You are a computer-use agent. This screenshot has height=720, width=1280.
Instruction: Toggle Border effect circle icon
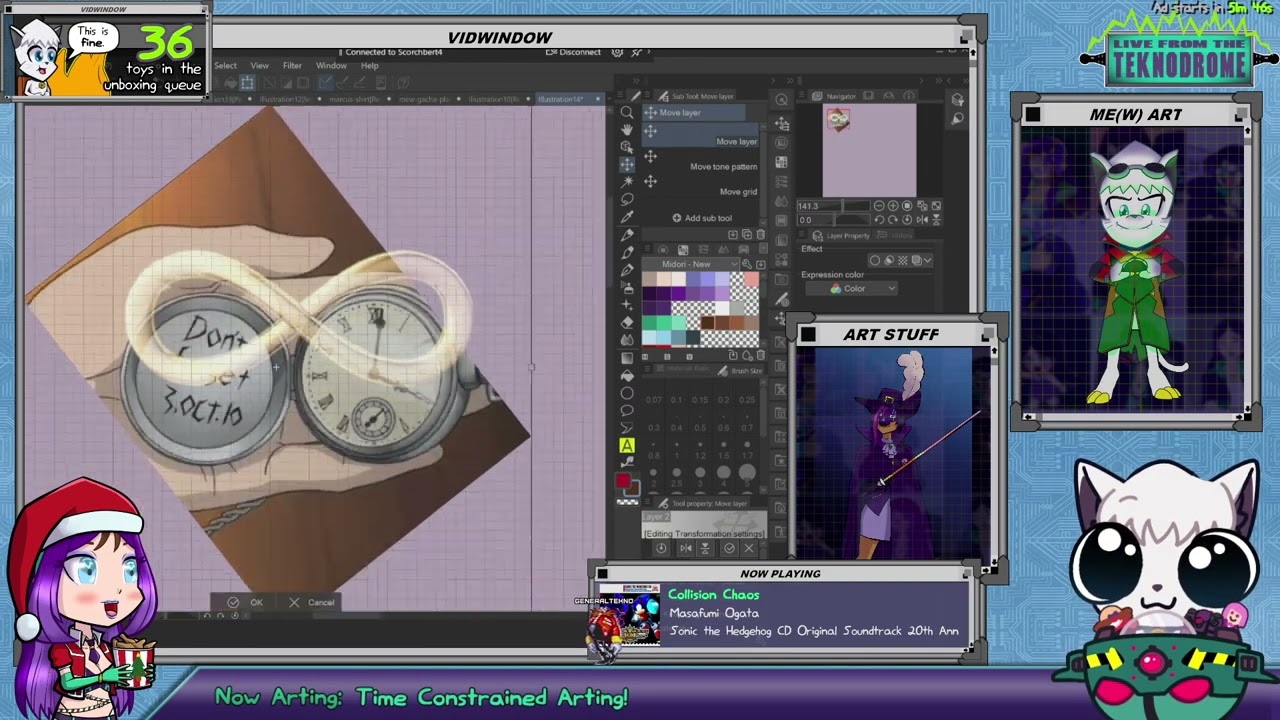[x=875, y=260]
